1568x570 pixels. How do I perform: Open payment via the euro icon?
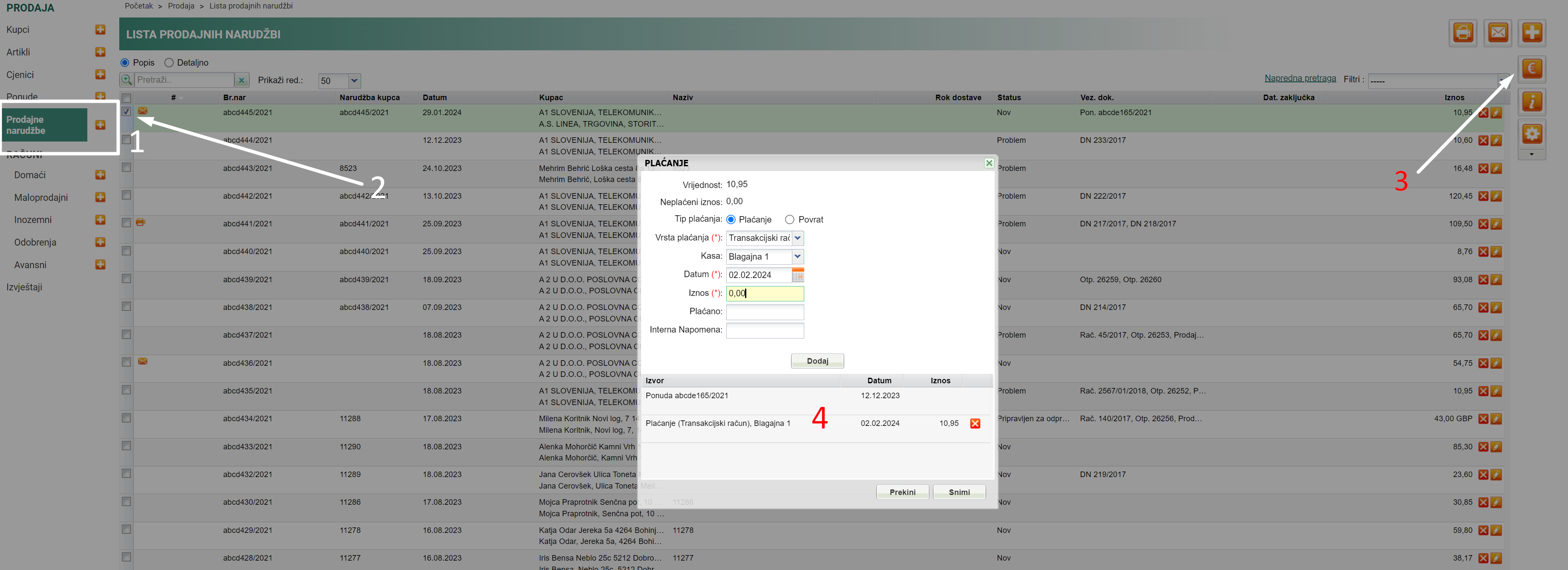[1531, 69]
